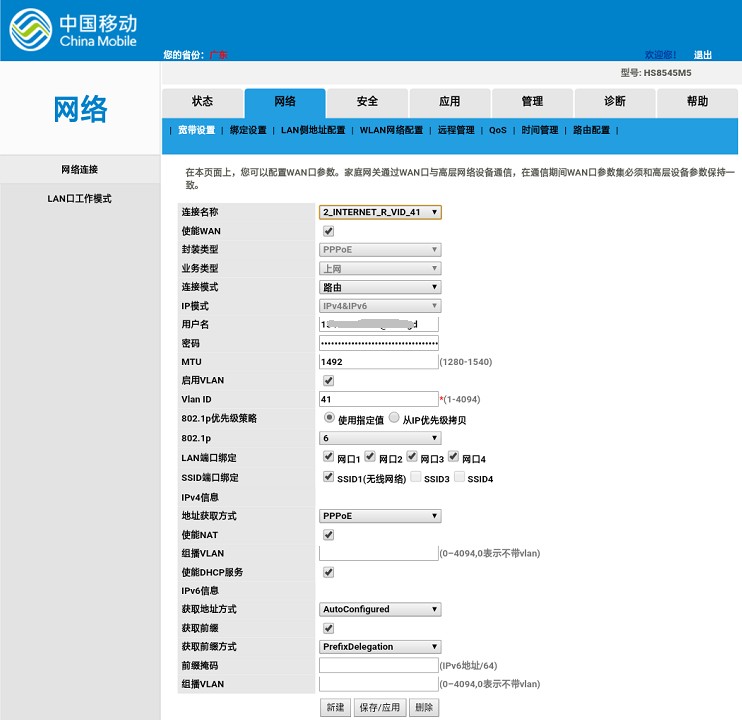Toggle the 网口2 checkbox
The width and height of the screenshot is (742, 720).
click(x=370, y=456)
